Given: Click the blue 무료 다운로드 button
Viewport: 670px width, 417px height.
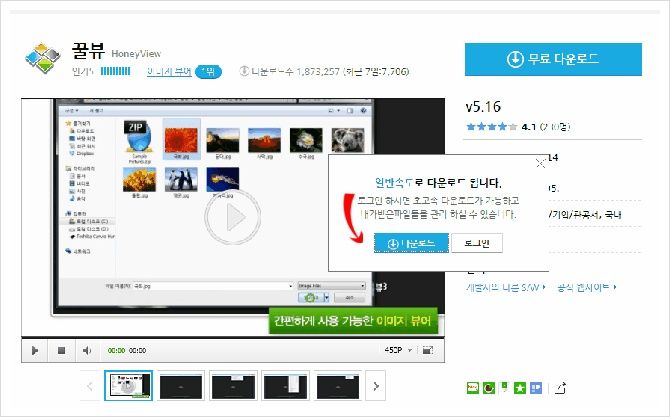Looking at the screenshot, I should [553, 59].
